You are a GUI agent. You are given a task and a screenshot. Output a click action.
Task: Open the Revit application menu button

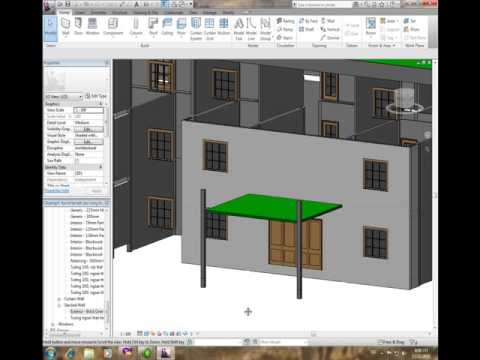pyautogui.click(x=49, y=6)
